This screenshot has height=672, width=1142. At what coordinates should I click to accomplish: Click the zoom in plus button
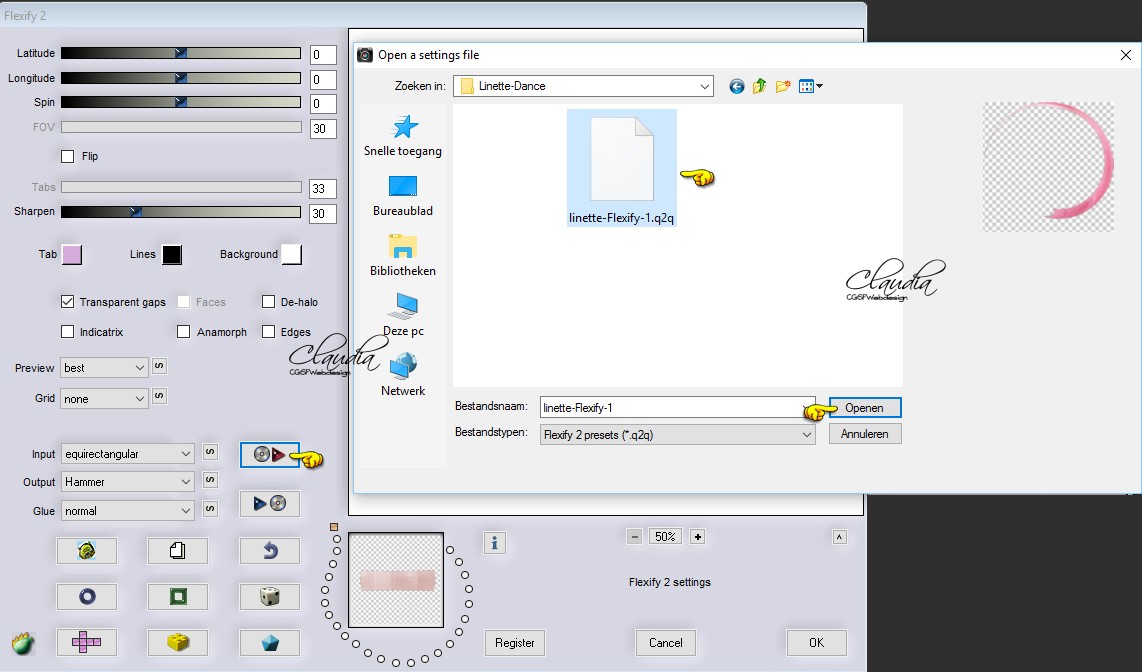(697, 537)
